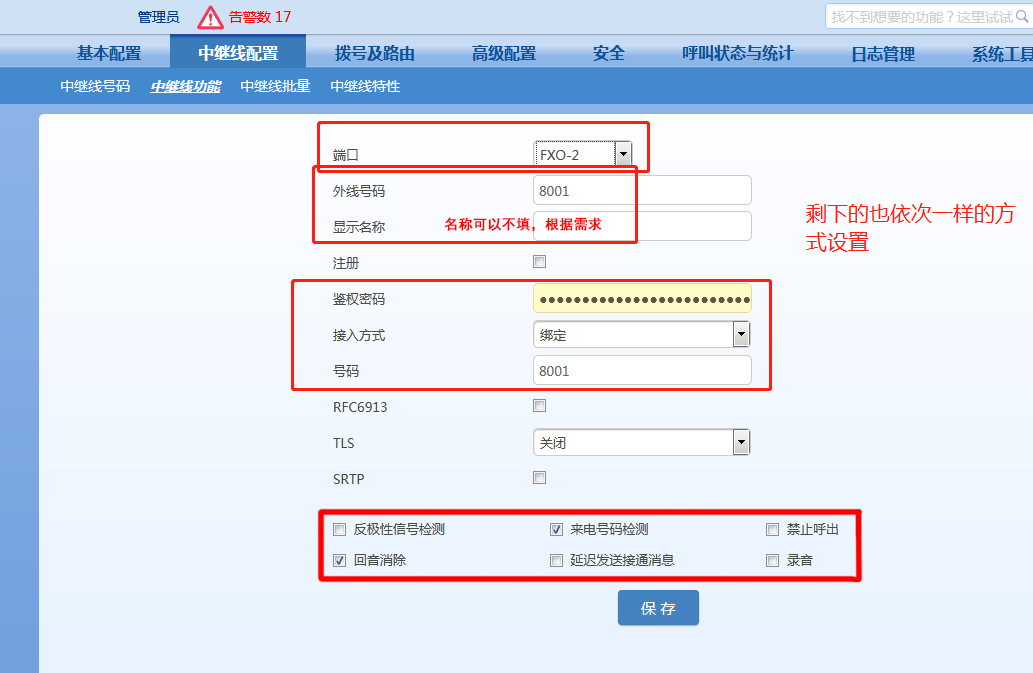This screenshot has height=673, width=1033.
Task: Open the 中继线批量 link
Action: pyautogui.click(x=275, y=86)
